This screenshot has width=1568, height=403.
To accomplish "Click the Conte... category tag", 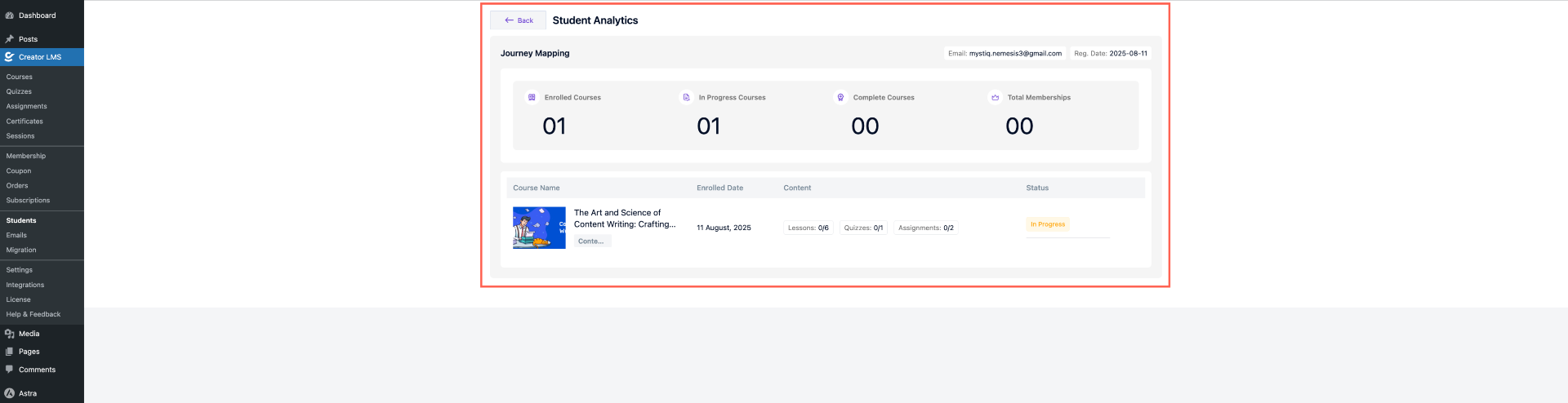I will coord(591,241).
